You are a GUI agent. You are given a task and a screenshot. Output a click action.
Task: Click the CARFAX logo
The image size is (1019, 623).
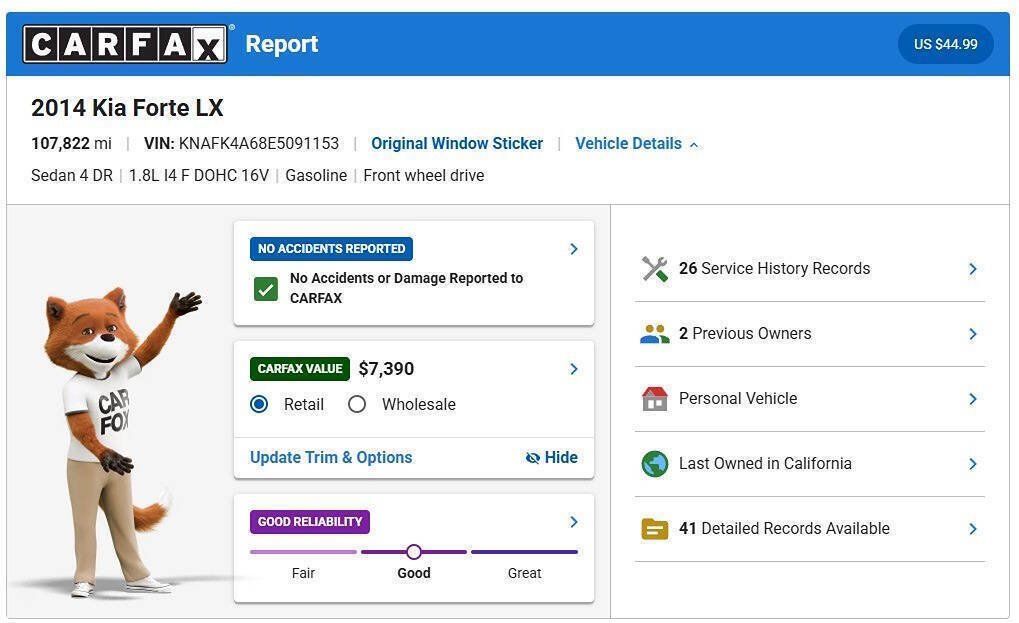(125, 44)
